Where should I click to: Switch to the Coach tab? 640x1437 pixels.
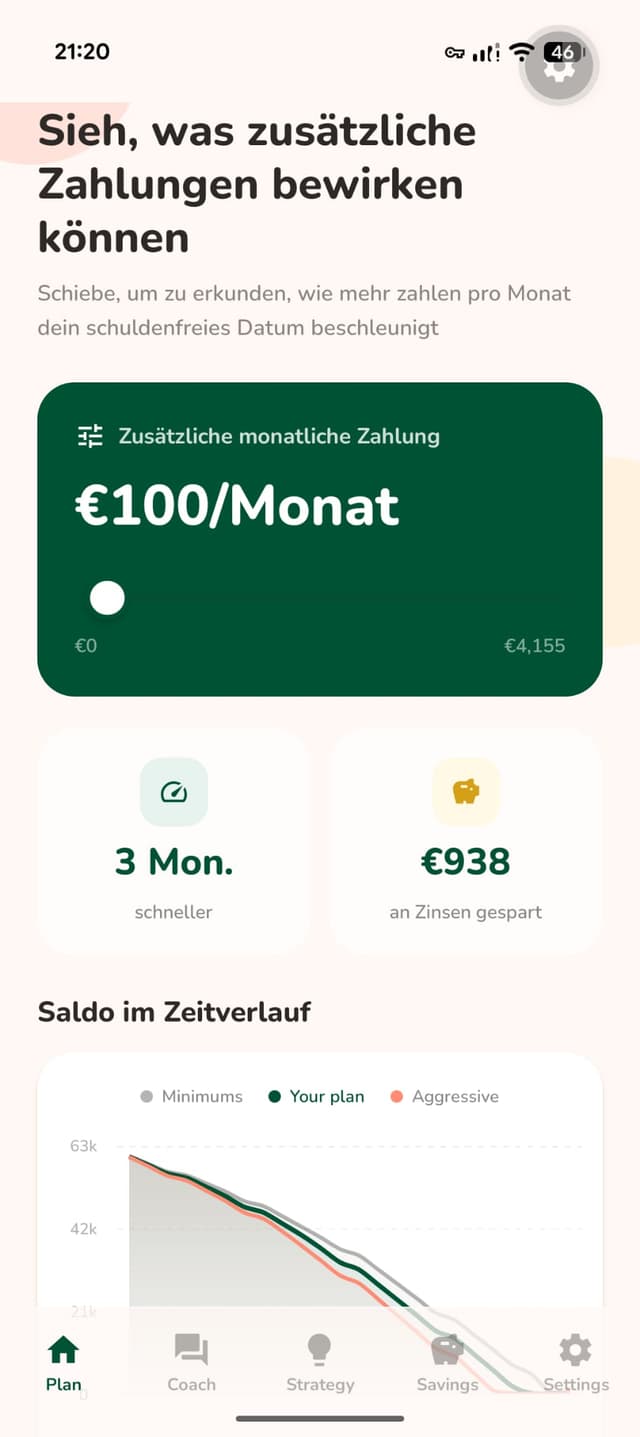[x=191, y=1360]
